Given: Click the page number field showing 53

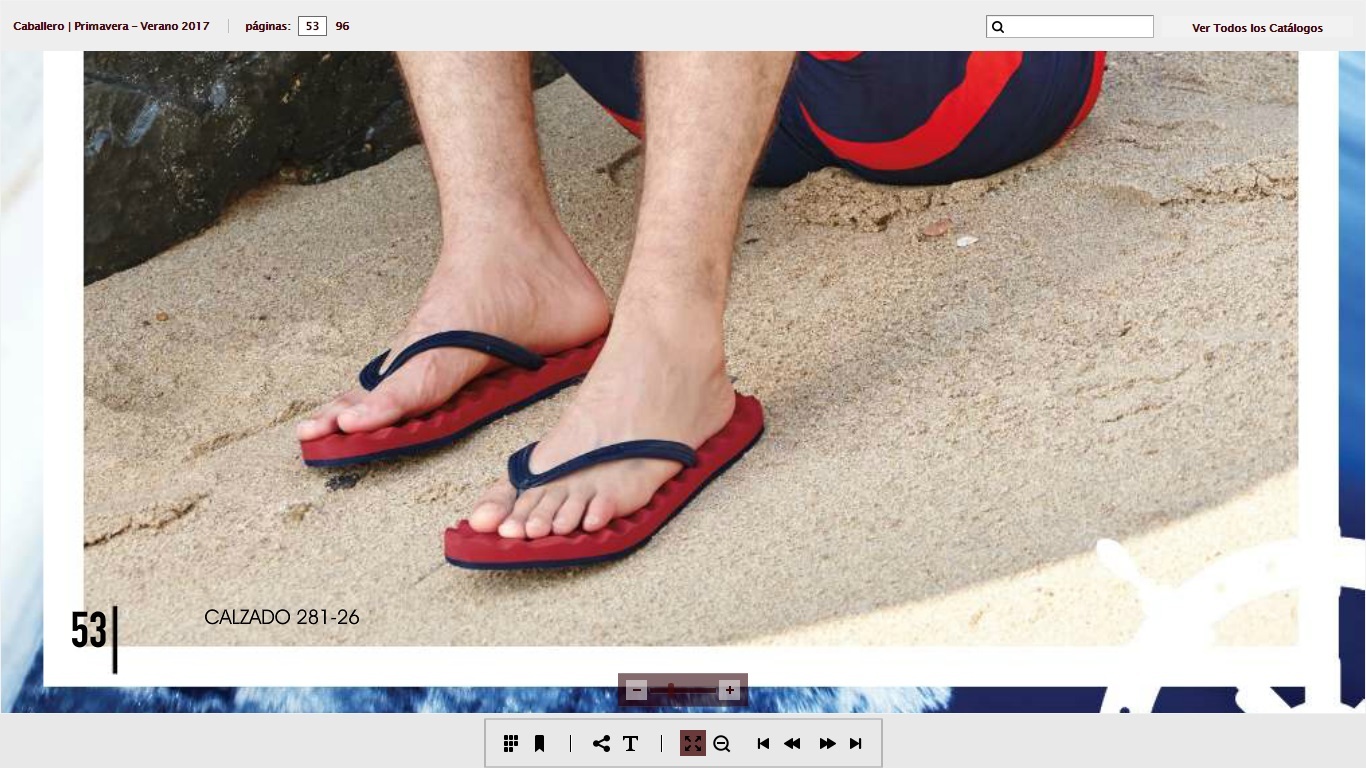Looking at the screenshot, I should tap(312, 26).
